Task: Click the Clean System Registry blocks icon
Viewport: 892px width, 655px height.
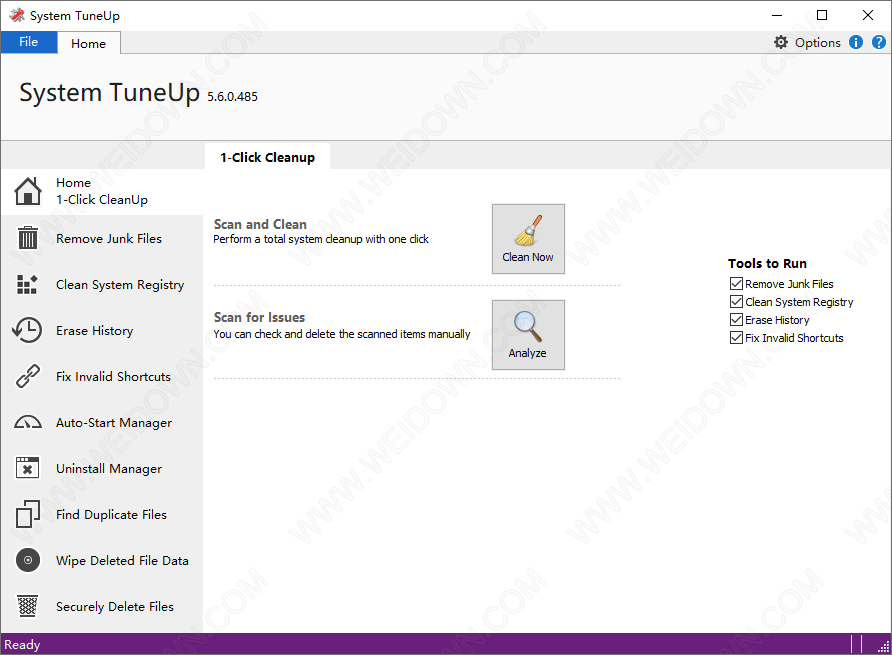Action: (27, 284)
